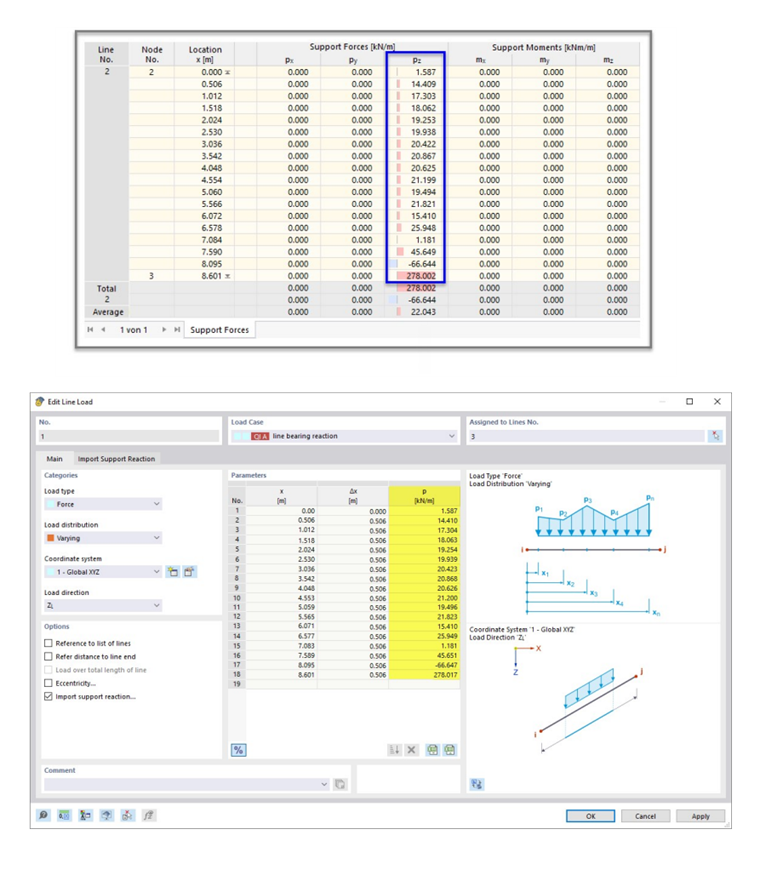
Task: Click the new coordinate system icon
Action: pyautogui.click(x=173, y=572)
